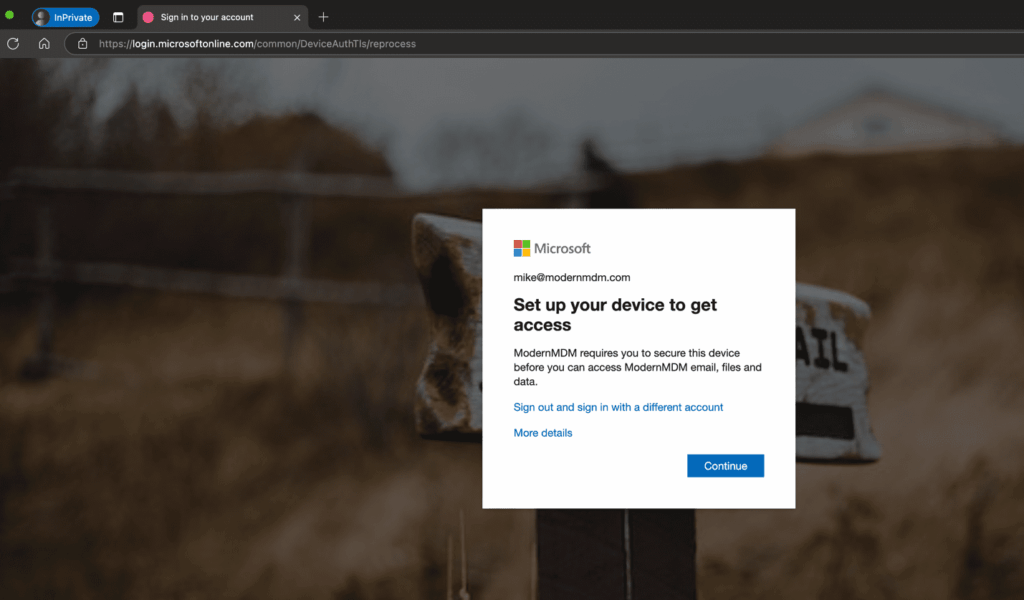Click the ModernMDM requirement description paragraph
This screenshot has width=1024, height=600.
(636, 367)
